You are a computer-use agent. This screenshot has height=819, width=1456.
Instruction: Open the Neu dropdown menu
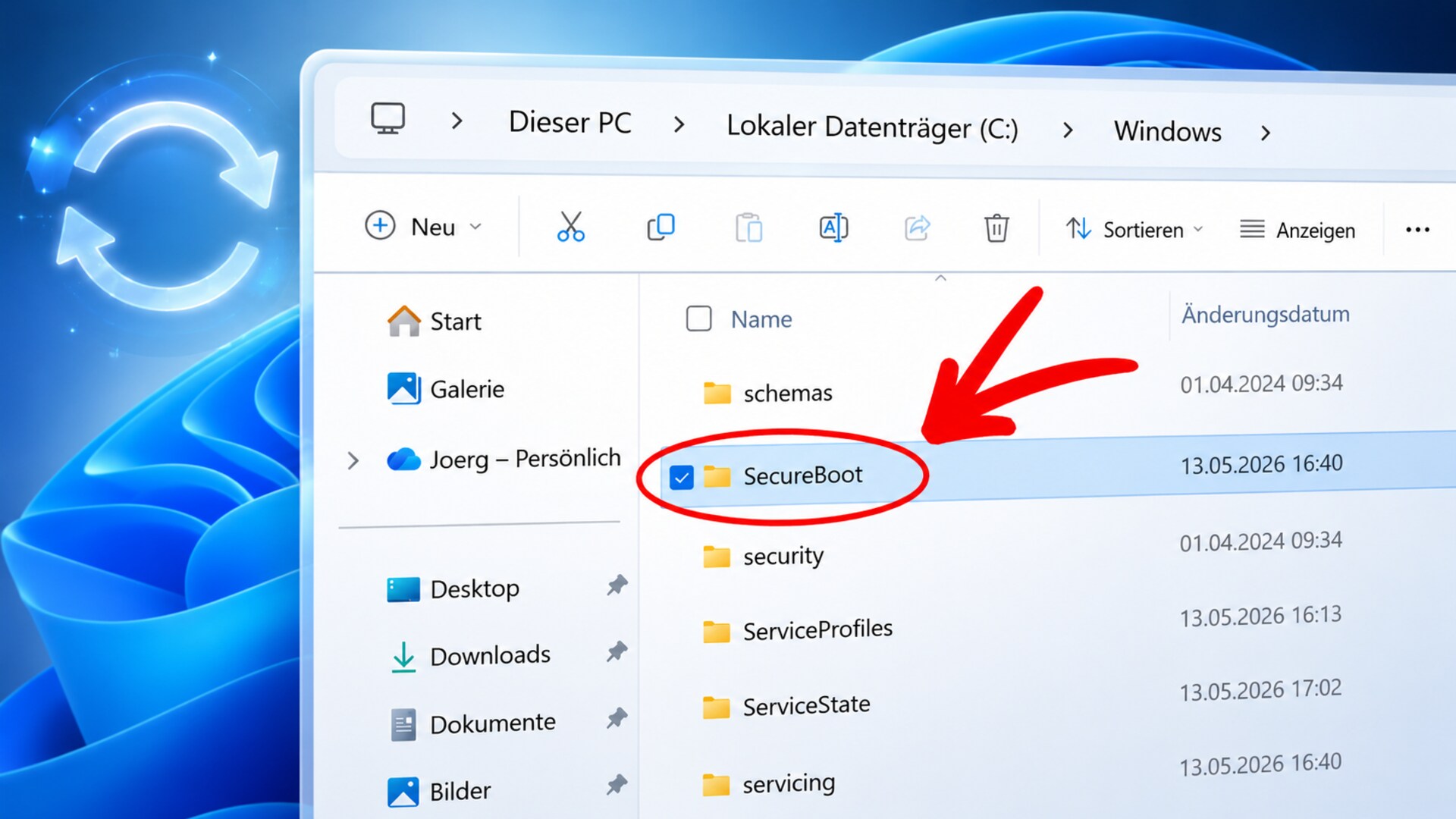pyautogui.click(x=423, y=226)
